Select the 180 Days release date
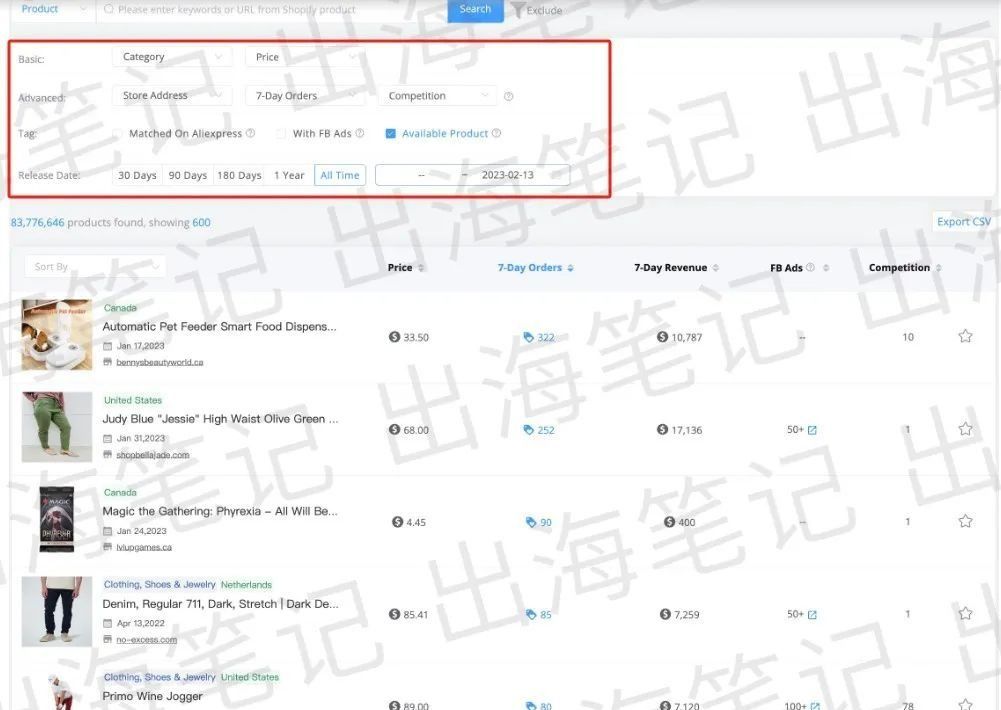Screen dimensions: 1001x710 pos(239,175)
